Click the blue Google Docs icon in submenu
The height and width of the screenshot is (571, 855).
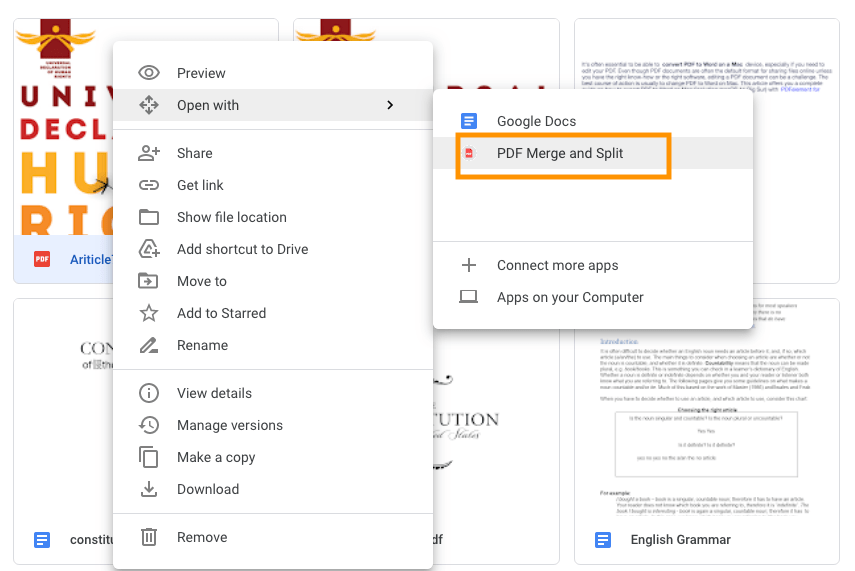pos(468,121)
